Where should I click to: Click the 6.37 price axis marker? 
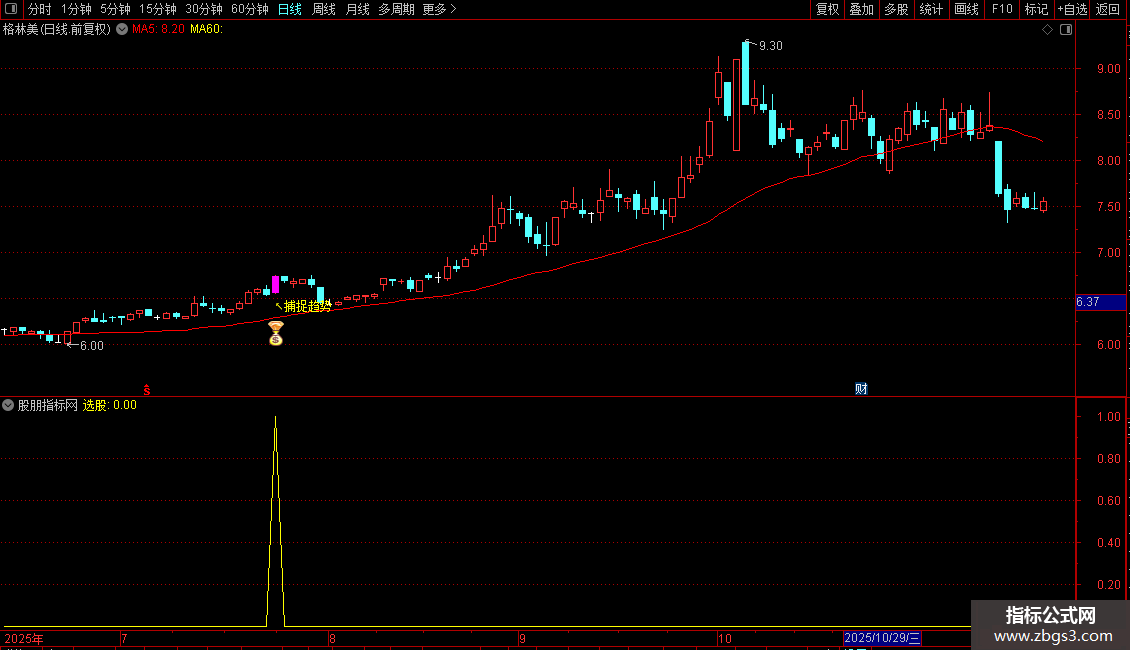pyautogui.click(x=1100, y=302)
